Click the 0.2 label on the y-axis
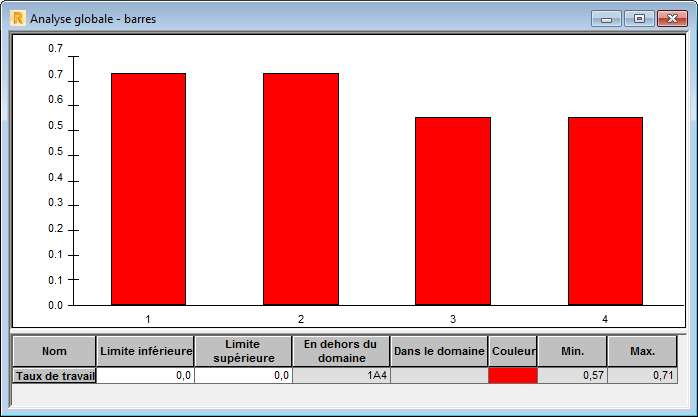 (56, 228)
